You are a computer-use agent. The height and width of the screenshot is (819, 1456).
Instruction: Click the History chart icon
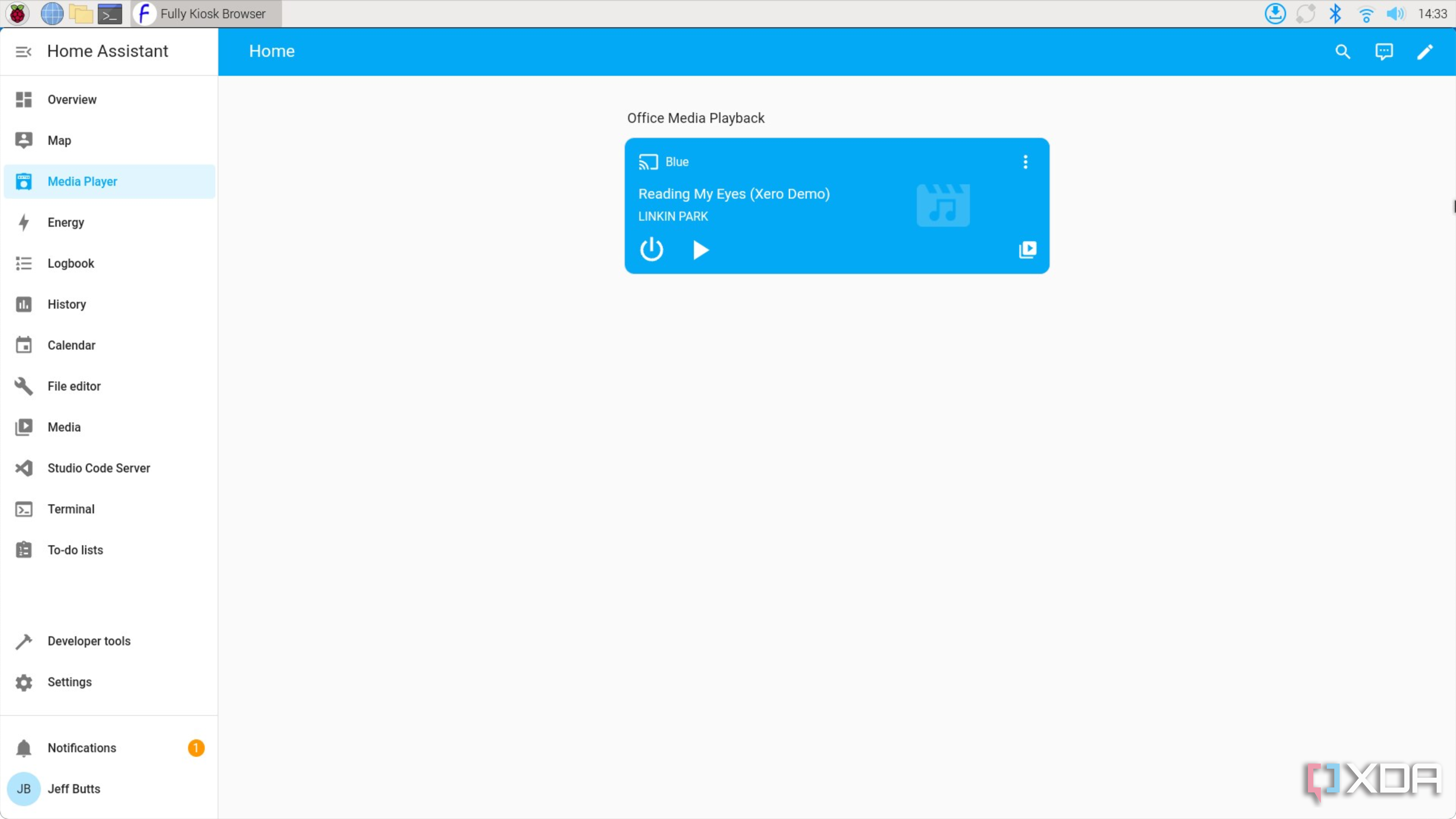pyautogui.click(x=24, y=304)
